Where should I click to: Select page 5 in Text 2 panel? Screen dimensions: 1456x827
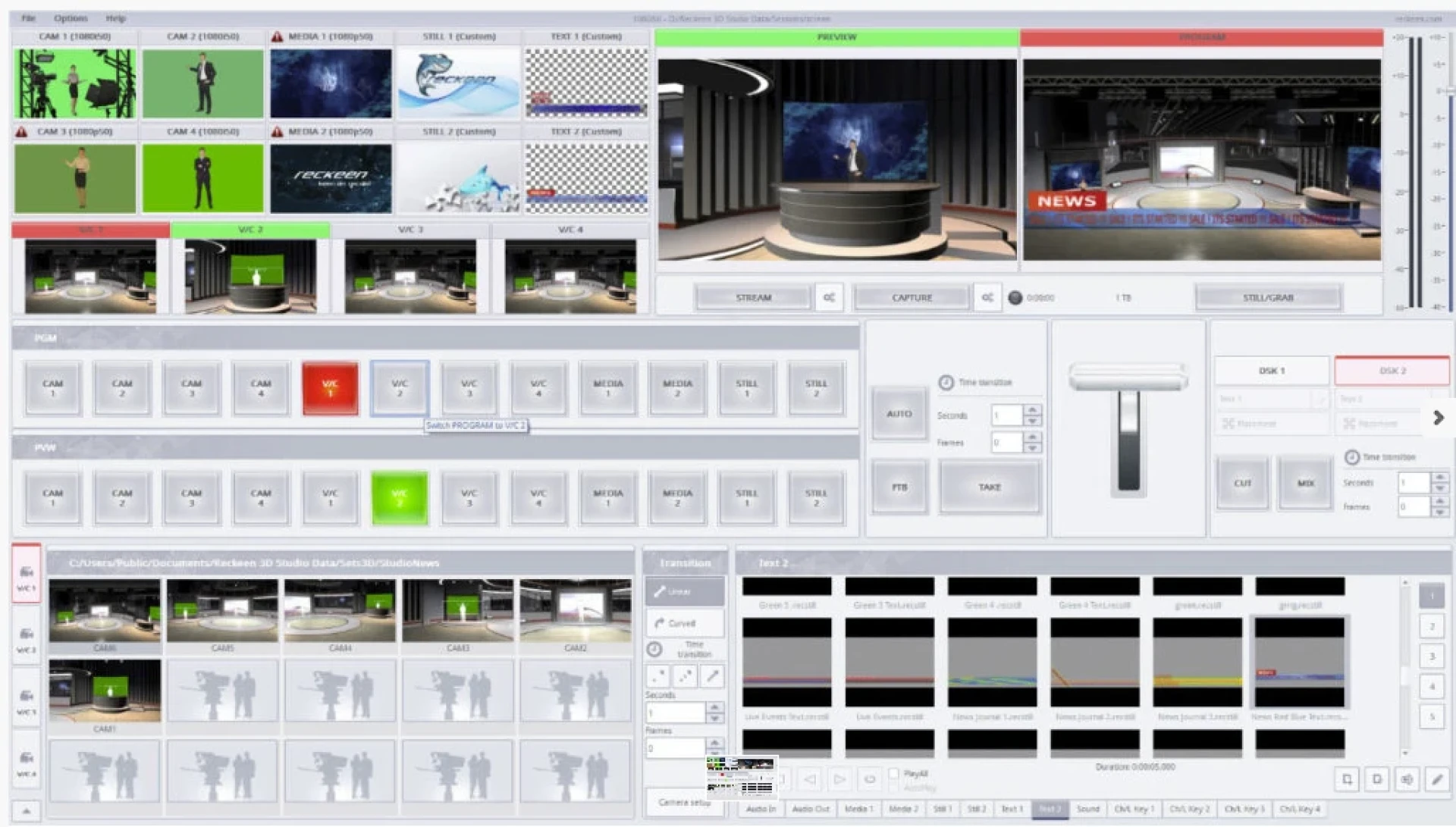[x=1432, y=716]
